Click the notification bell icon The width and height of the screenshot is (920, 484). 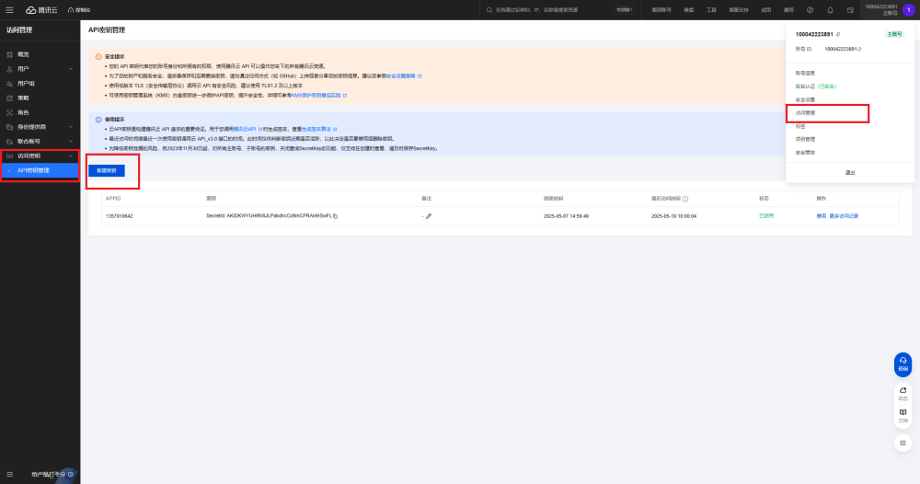pos(829,9)
